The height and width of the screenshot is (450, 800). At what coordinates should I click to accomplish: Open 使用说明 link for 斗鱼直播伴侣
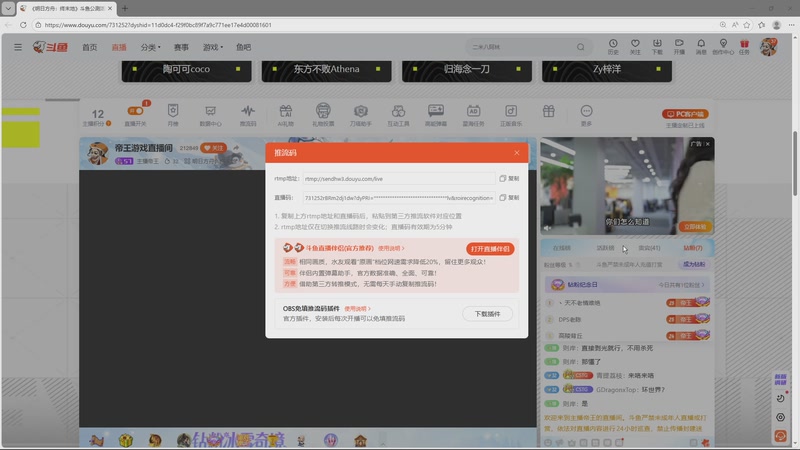[391, 248]
